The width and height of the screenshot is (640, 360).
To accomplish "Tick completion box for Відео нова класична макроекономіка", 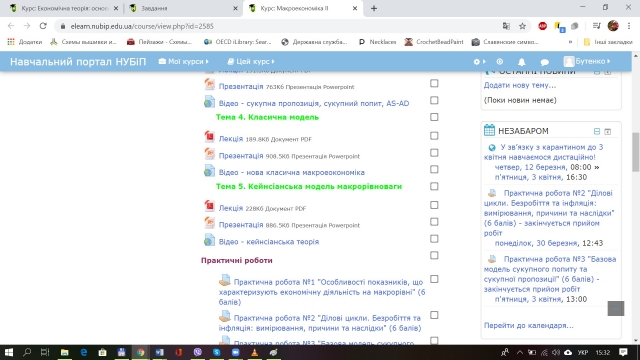I will (434, 169).
